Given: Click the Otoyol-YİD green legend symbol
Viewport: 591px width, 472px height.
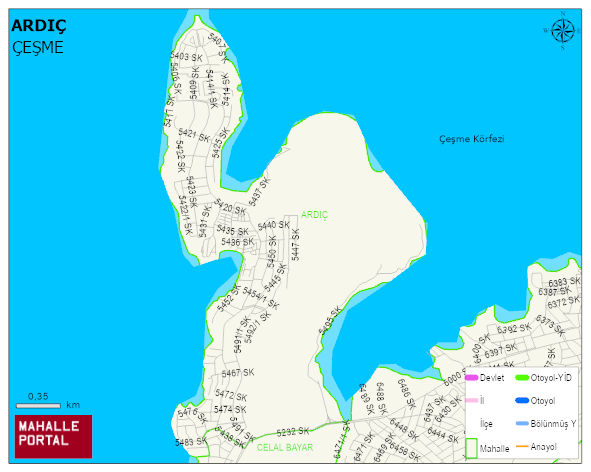Looking at the screenshot, I should point(522,378).
